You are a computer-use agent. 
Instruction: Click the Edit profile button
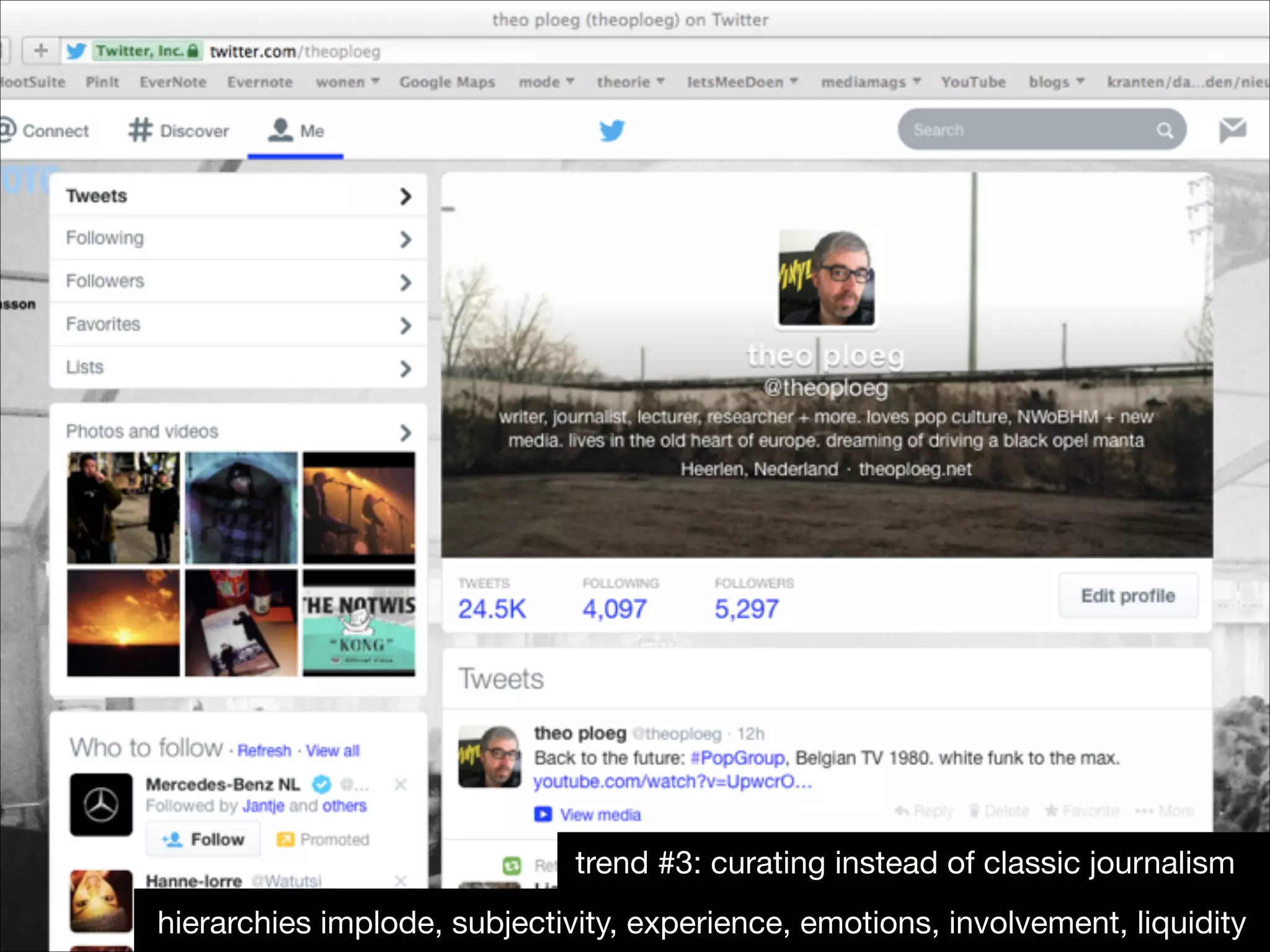click(1128, 596)
